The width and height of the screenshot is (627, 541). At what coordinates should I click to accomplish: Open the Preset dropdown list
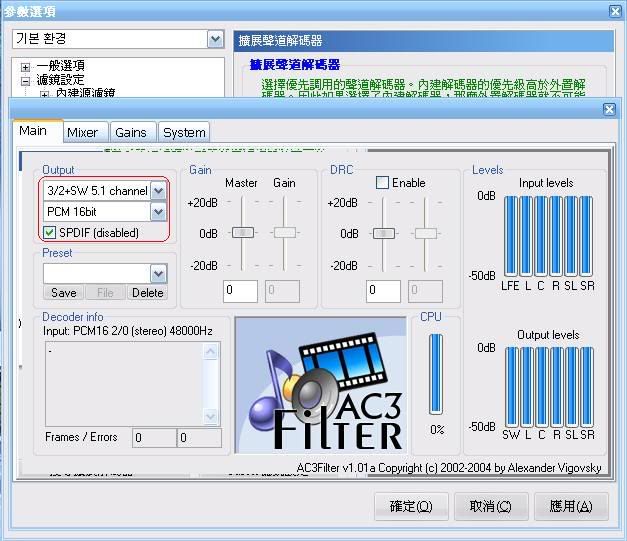click(x=158, y=273)
